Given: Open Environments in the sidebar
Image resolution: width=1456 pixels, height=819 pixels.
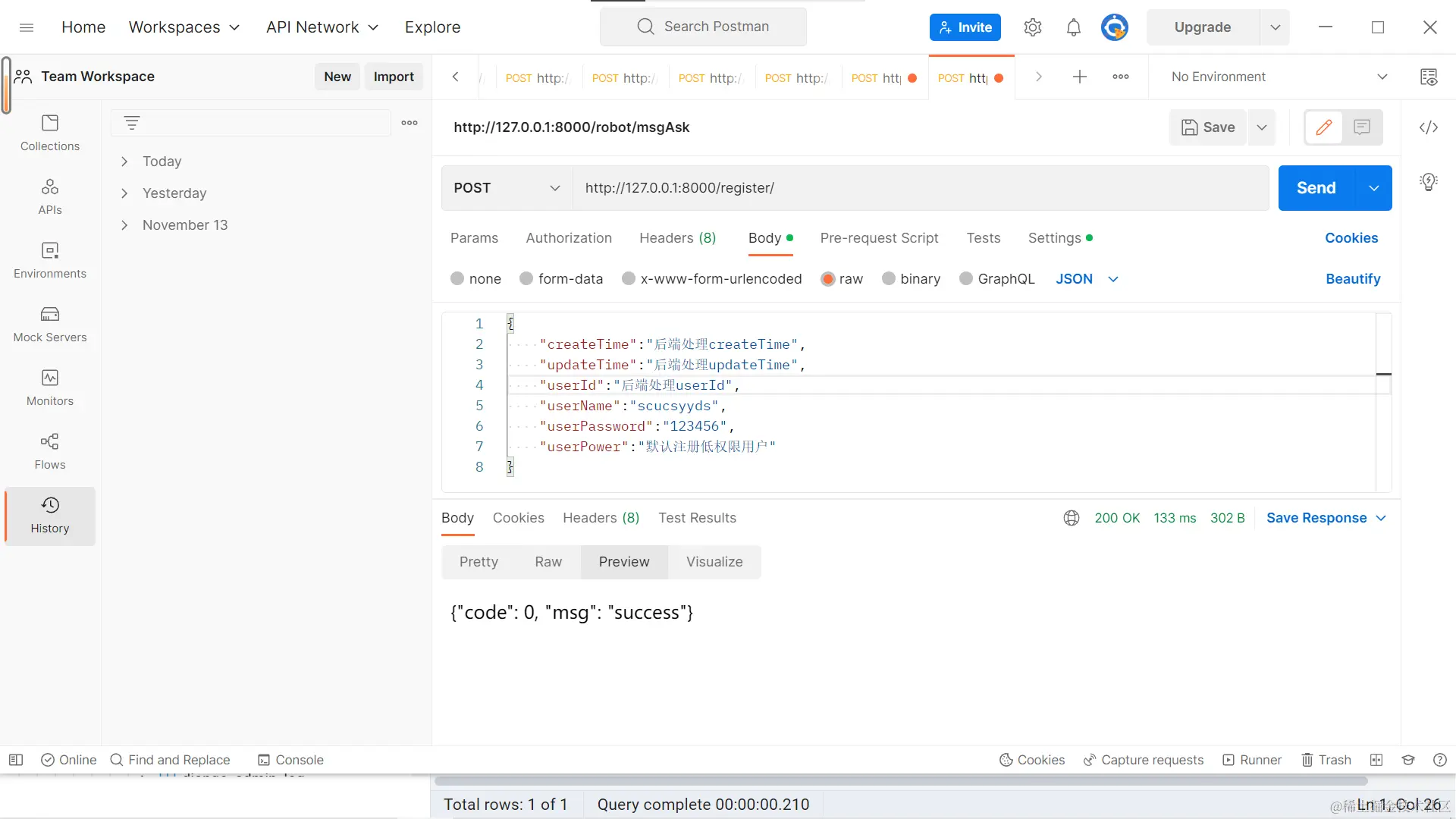Looking at the screenshot, I should (50, 260).
